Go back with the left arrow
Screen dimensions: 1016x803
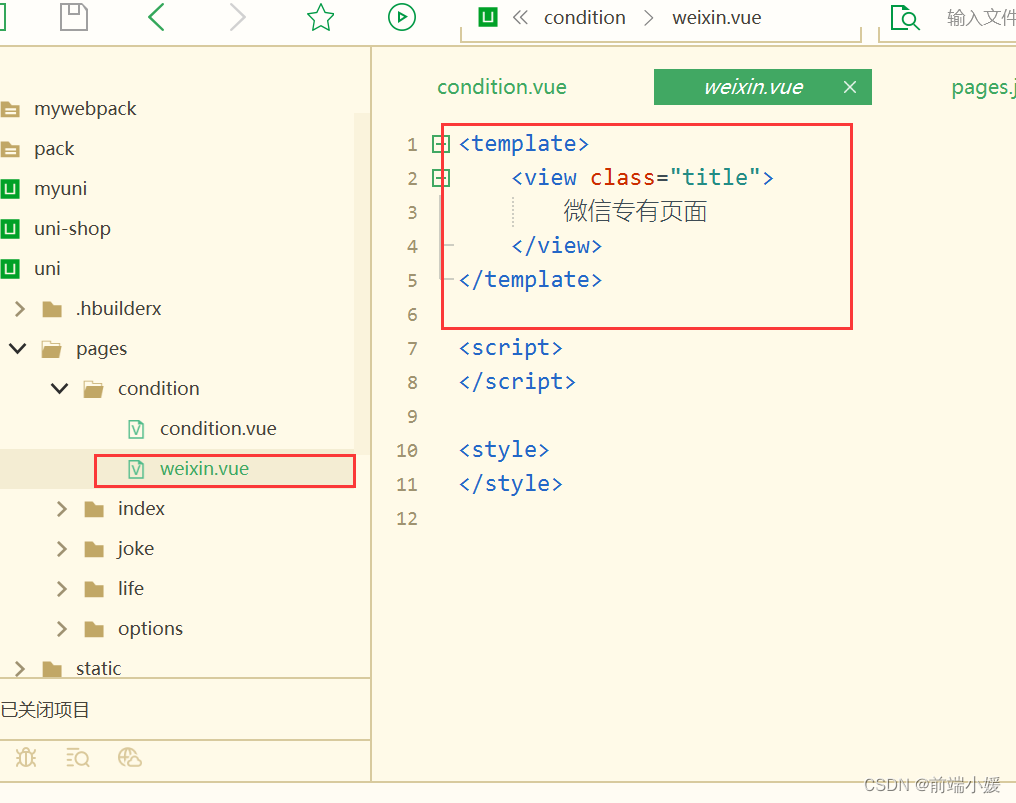pyautogui.click(x=156, y=17)
